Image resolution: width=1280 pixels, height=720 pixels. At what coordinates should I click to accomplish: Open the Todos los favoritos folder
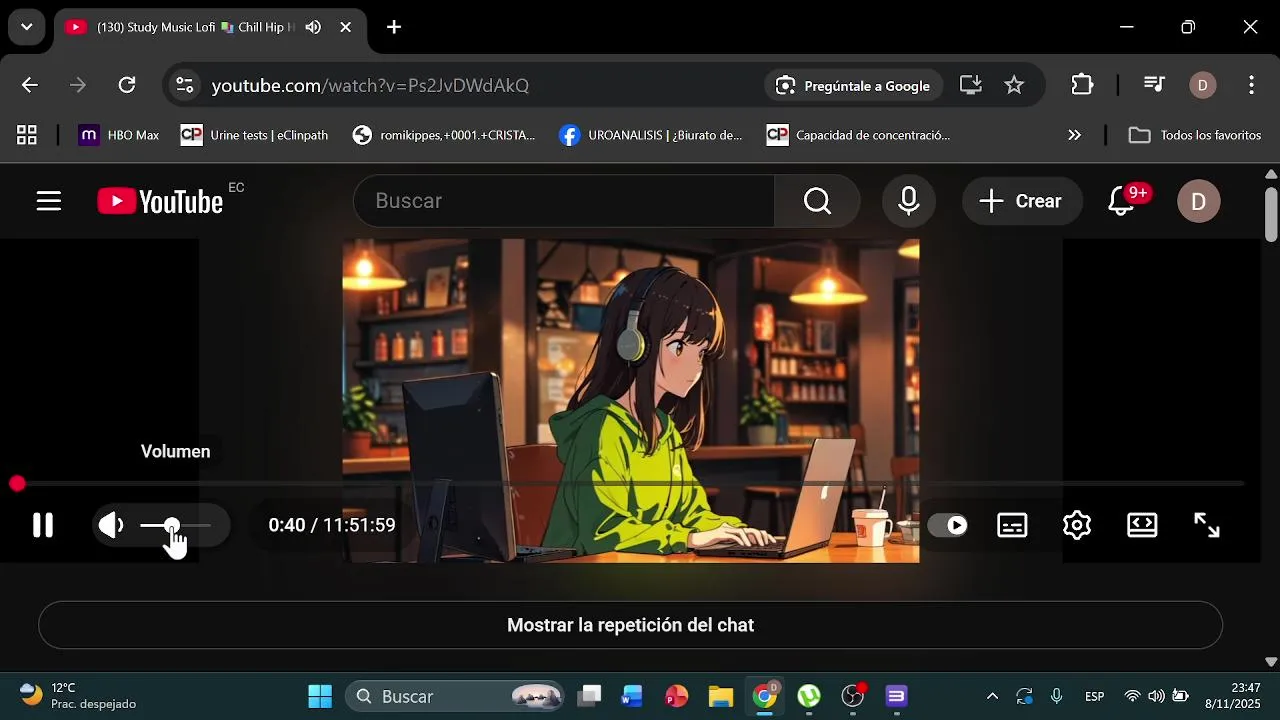pyautogui.click(x=1195, y=135)
